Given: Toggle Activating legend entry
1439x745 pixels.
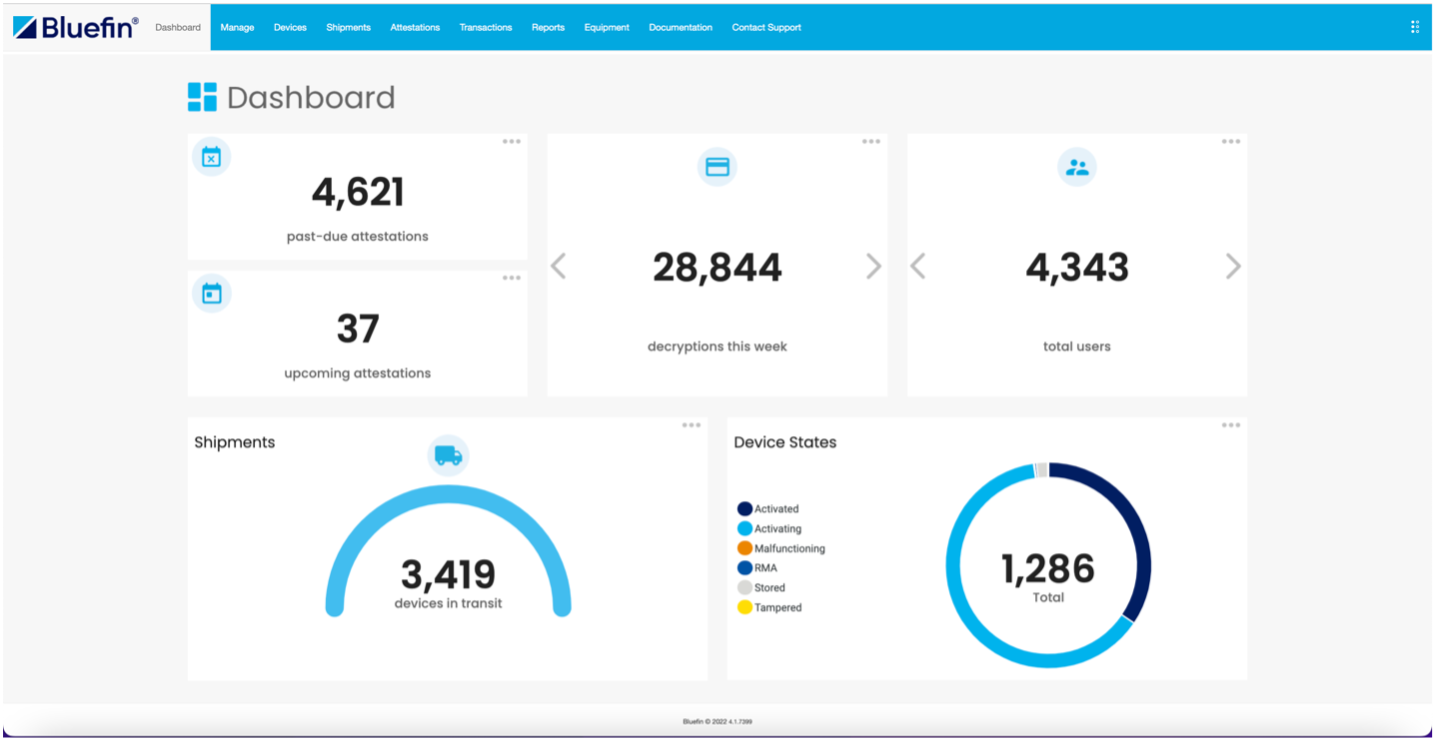Looking at the screenshot, I should pos(769,528).
